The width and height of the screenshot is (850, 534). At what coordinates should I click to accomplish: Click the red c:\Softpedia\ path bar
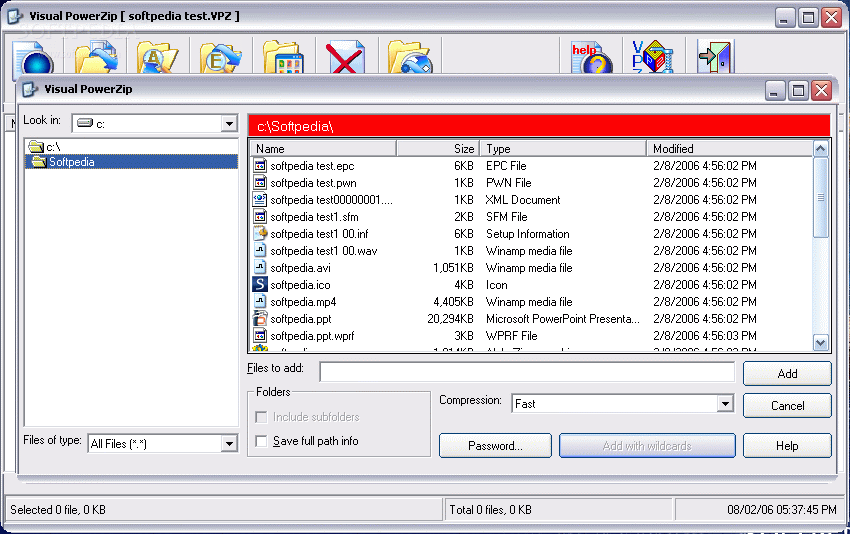click(539, 125)
